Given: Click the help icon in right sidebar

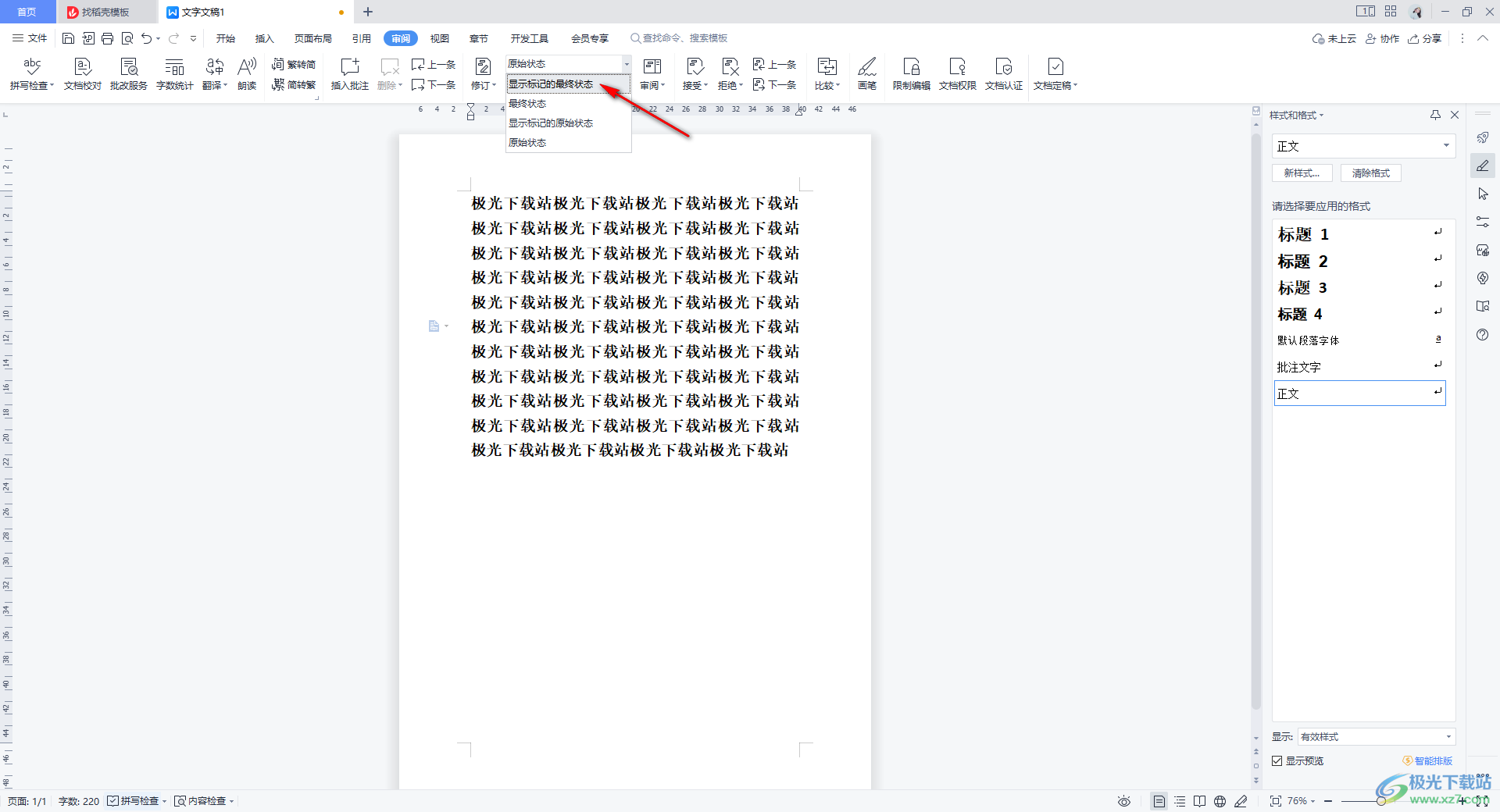Looking at the screenshot, I should [1483, 335].
